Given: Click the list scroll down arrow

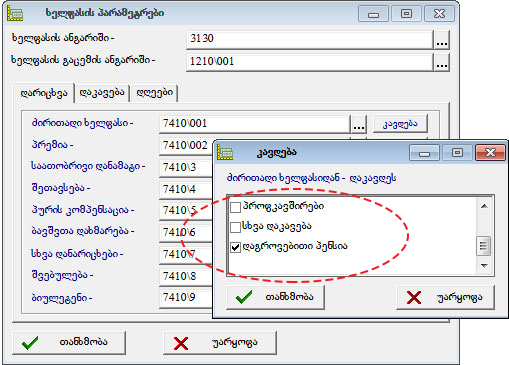Looking at the screenshot, I should coord(484,266).
